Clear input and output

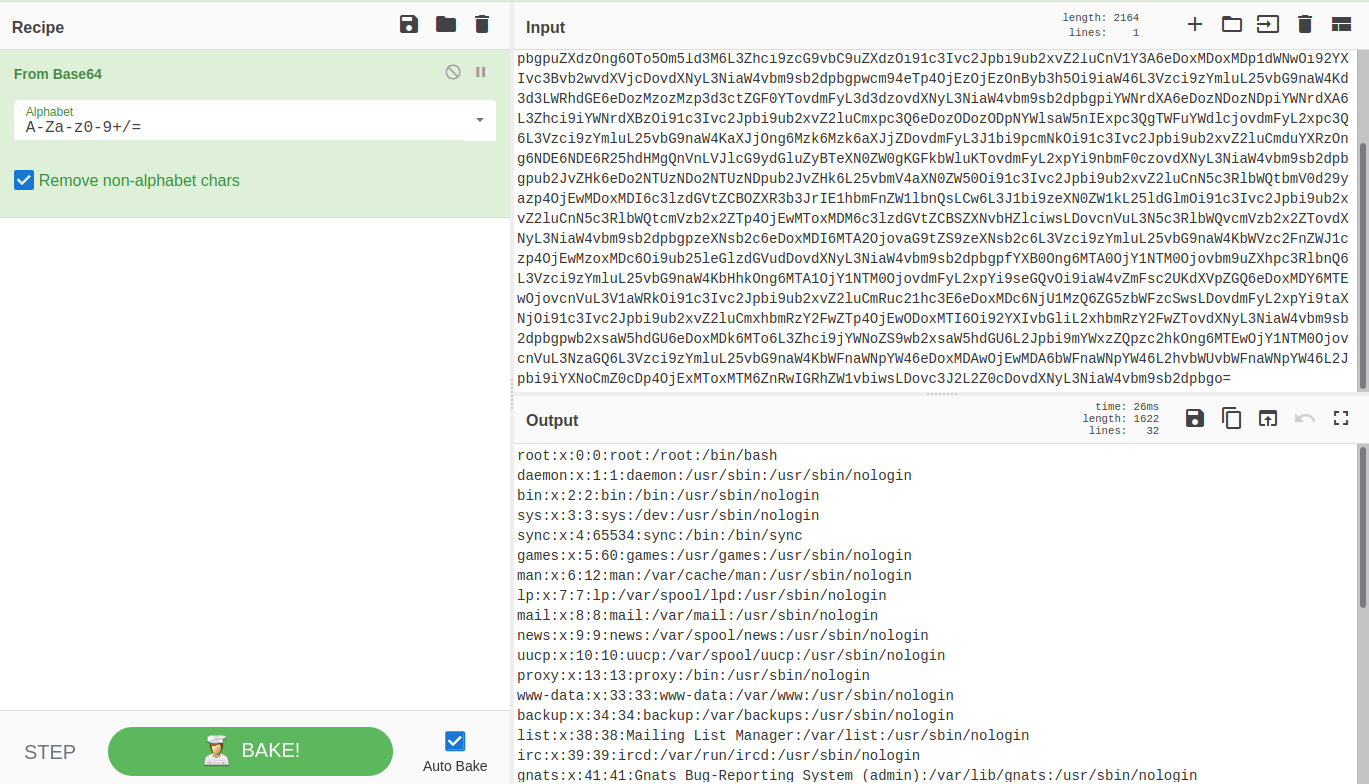click(1305, 25)
